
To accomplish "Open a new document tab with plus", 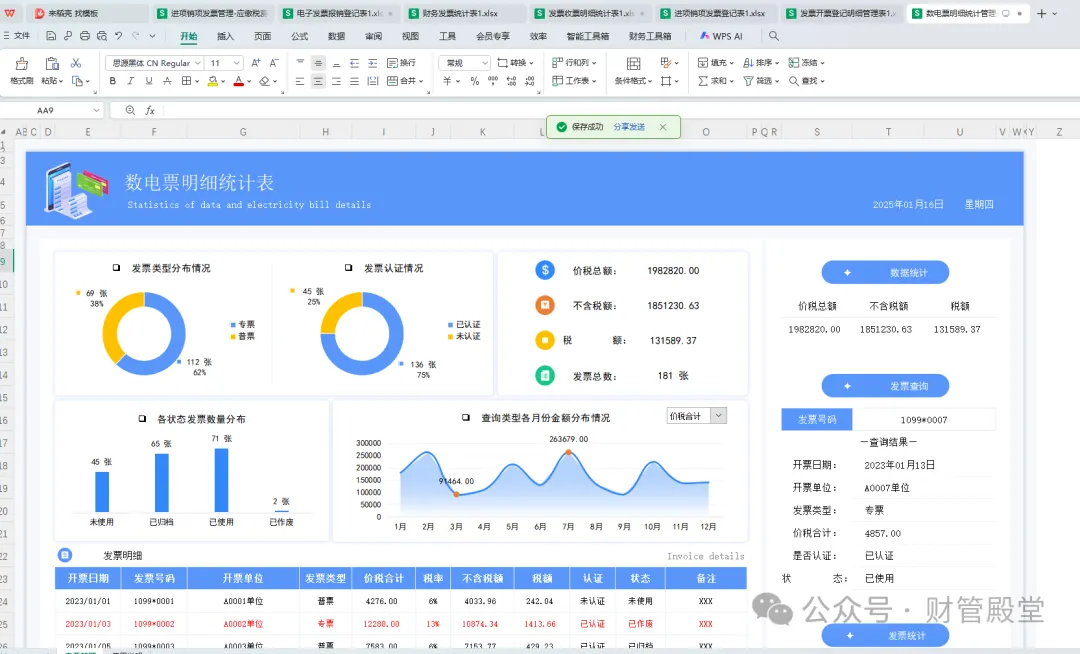I will point(1041,13).
